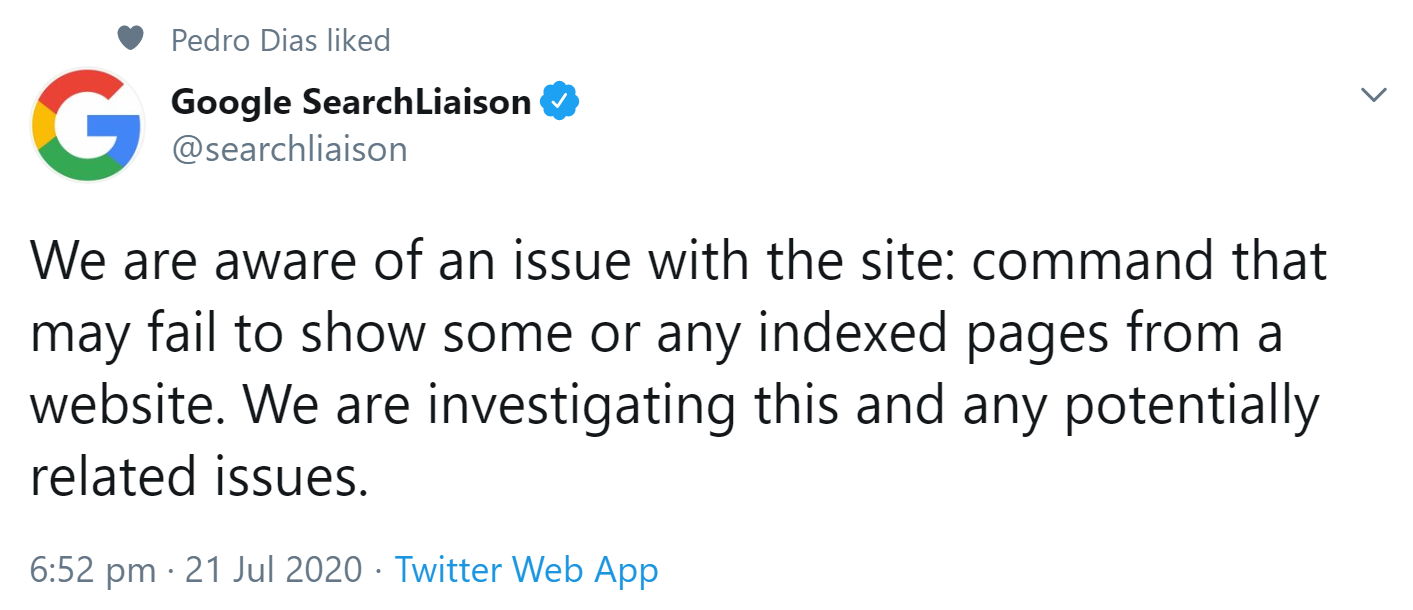Viewport: 1413px width, 610px height.
Task: Click the downward arrow on the tweet
Action: point(1374,94)
